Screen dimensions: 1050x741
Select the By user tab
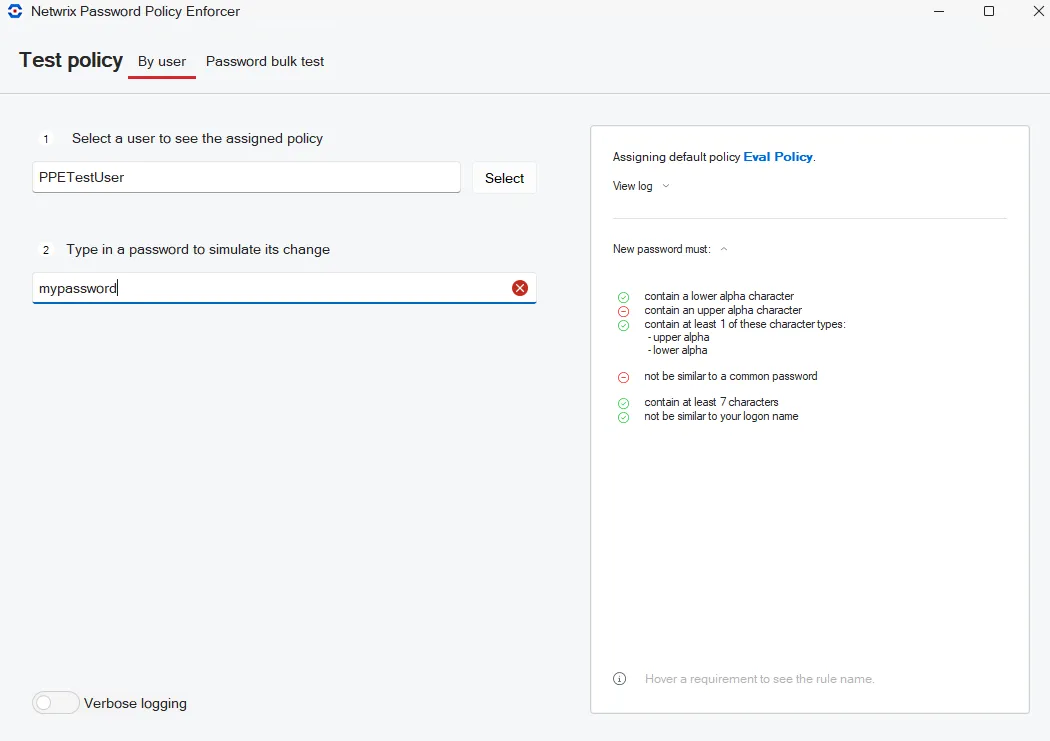(x=162, y=62)
